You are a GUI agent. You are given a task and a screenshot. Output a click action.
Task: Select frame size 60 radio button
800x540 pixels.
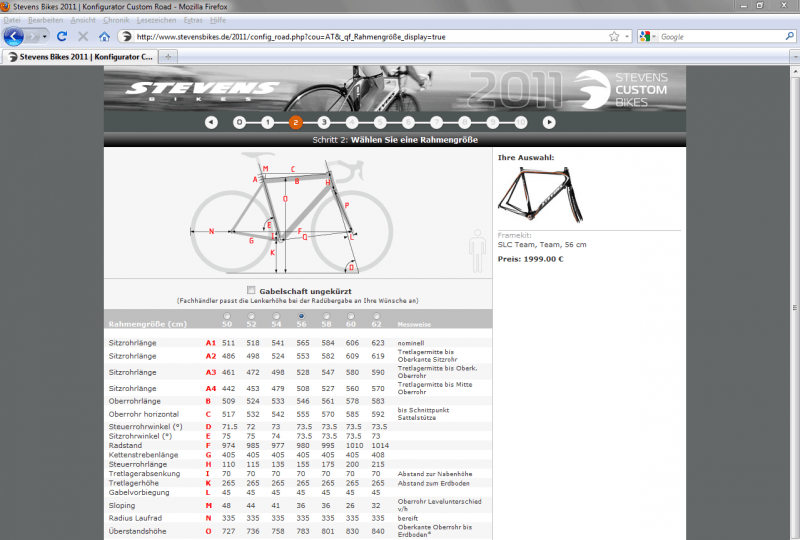[x=351, y=316]
